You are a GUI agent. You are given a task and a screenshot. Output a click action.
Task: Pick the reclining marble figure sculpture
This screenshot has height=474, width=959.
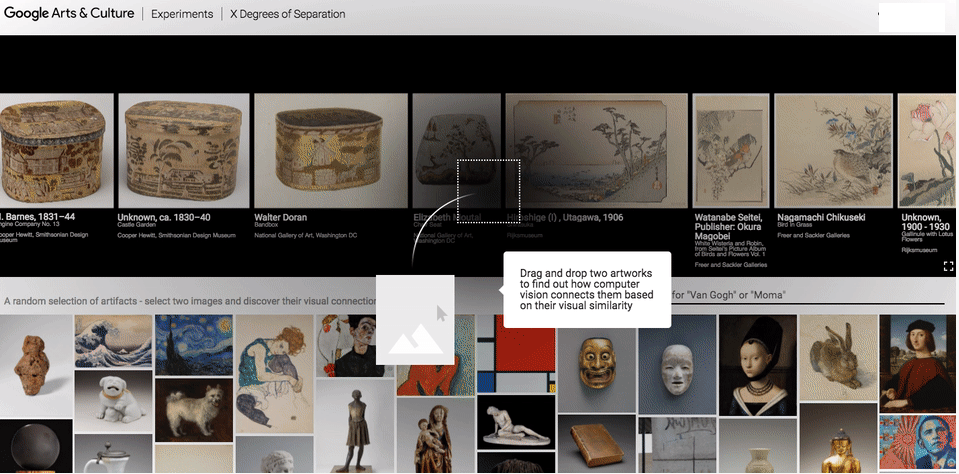pos(515,421)
